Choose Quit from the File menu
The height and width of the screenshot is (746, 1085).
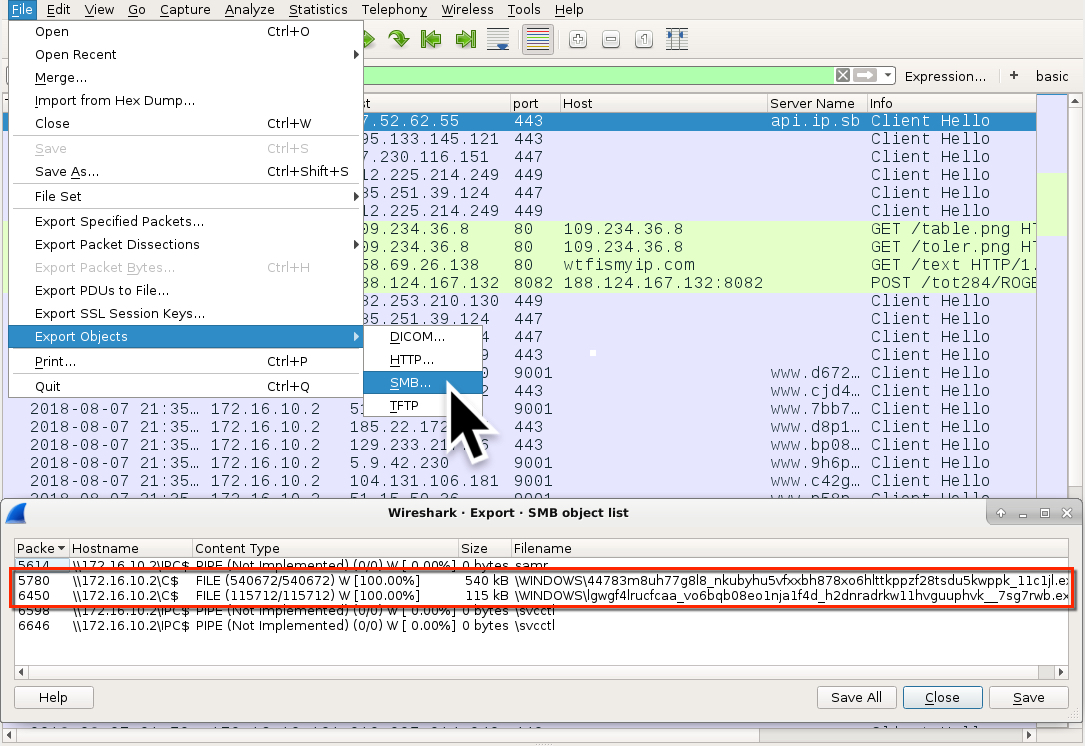point(185,386)
